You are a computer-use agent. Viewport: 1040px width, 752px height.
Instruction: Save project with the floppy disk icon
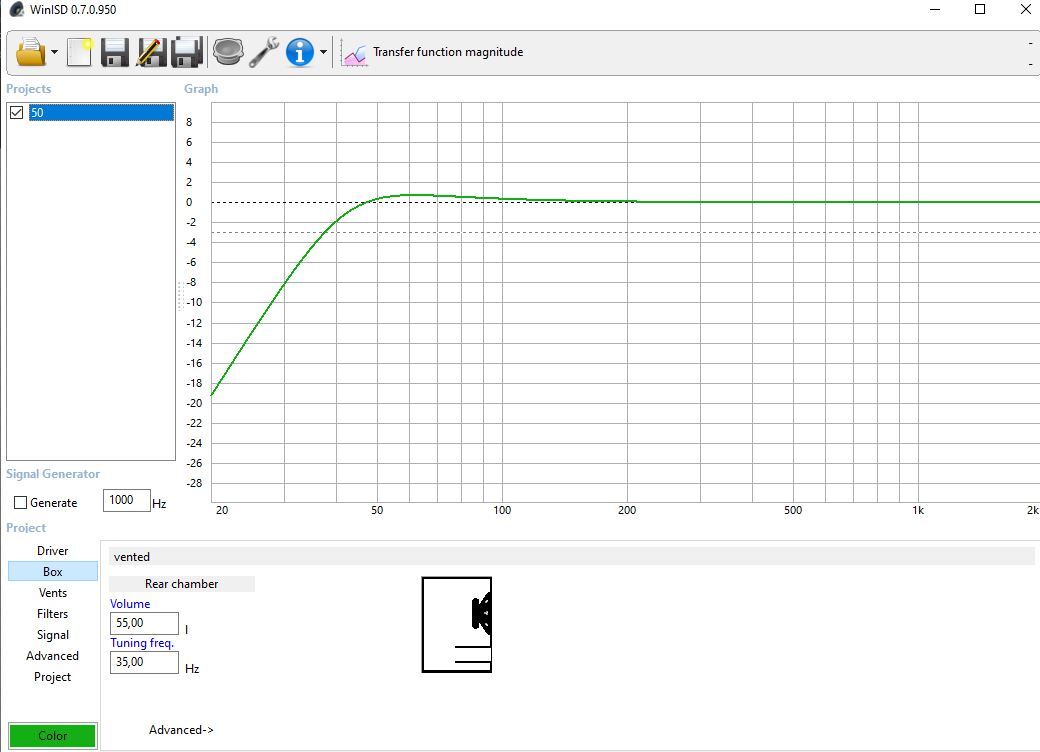[115, 52]
